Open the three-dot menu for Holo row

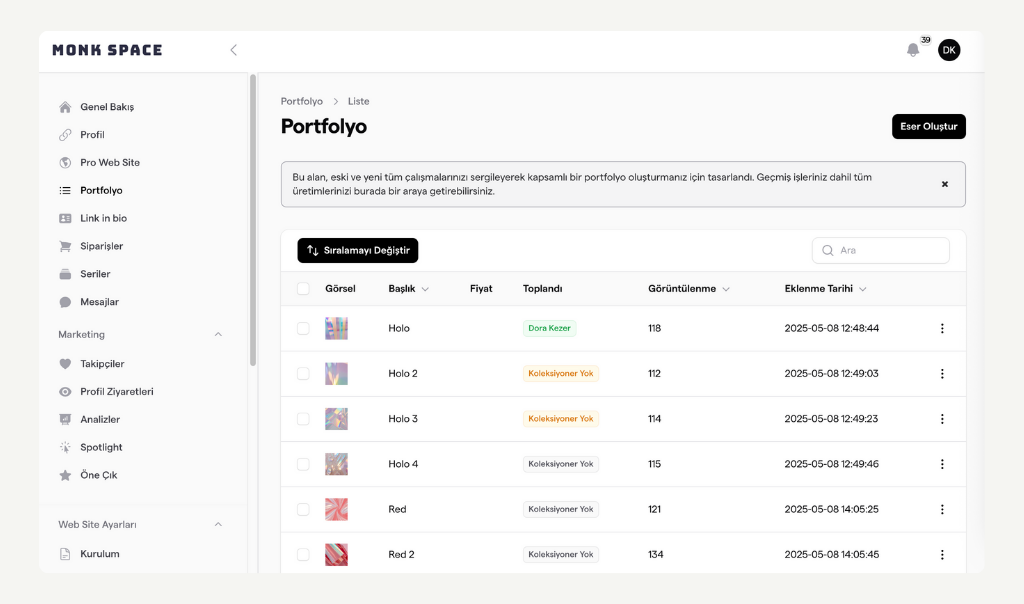[x=941, y=328]
